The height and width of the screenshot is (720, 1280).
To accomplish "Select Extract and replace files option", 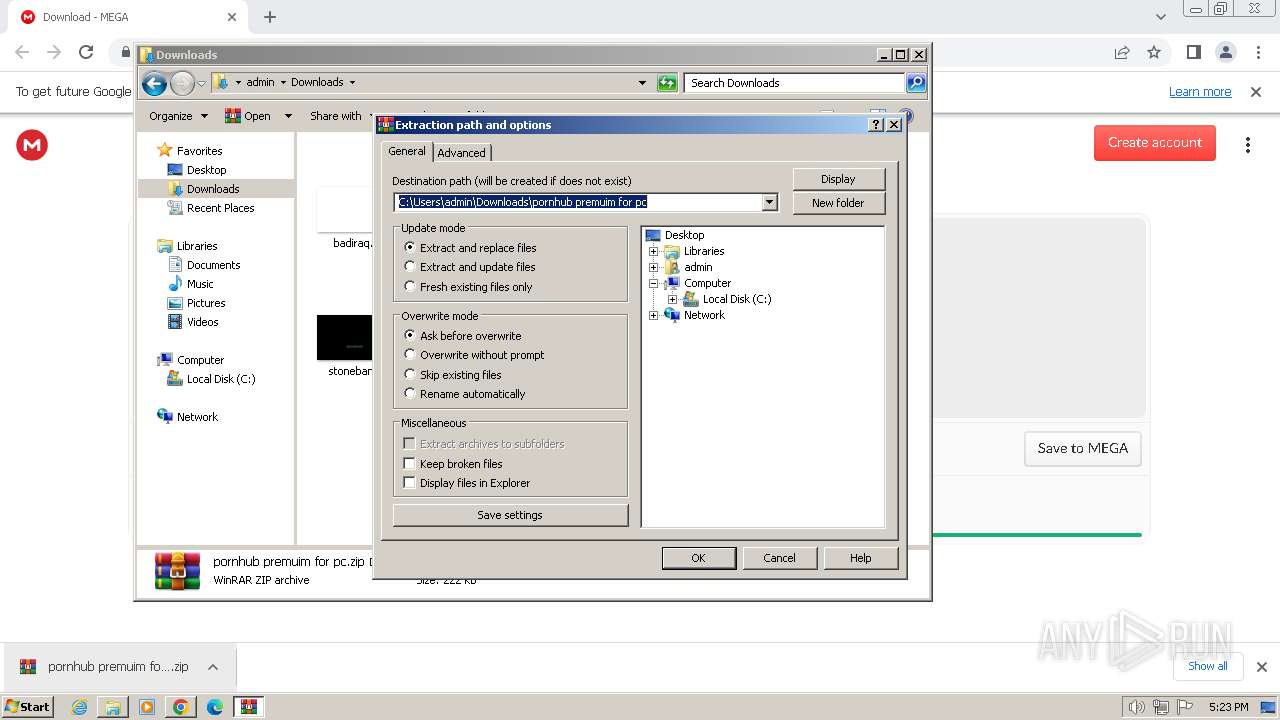I will 470,247.
